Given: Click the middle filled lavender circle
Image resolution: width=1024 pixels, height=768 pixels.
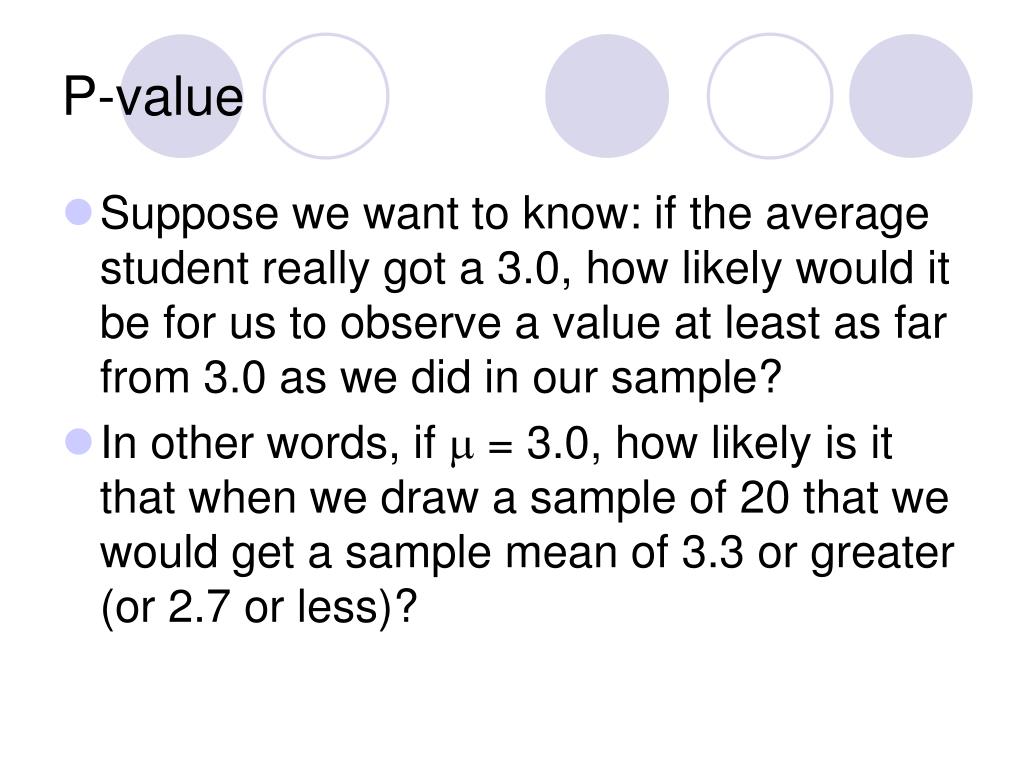Looking at the screenshot, I should (607, 95).
